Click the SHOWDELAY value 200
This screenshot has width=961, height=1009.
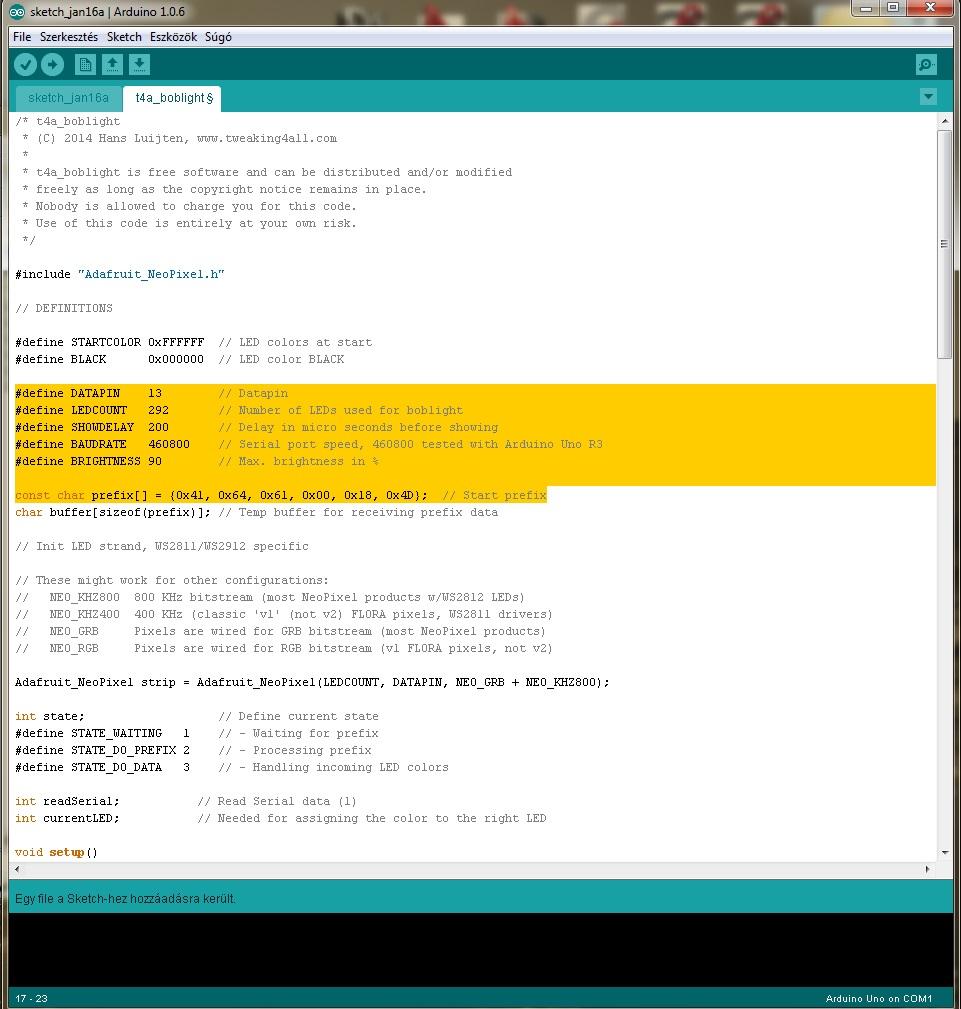(158, 427)
